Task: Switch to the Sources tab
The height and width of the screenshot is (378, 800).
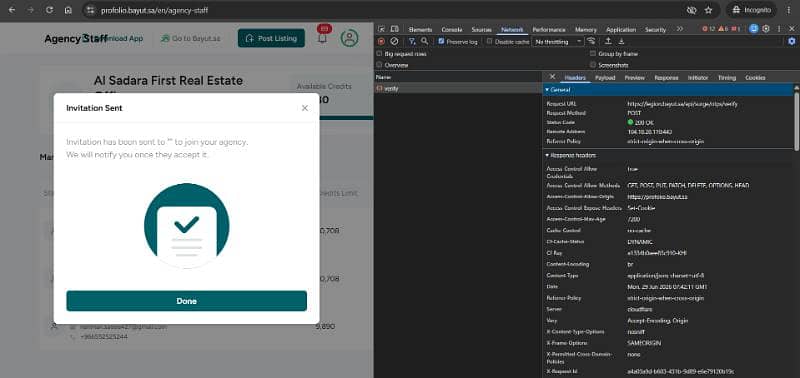Action: pos(482,30)
